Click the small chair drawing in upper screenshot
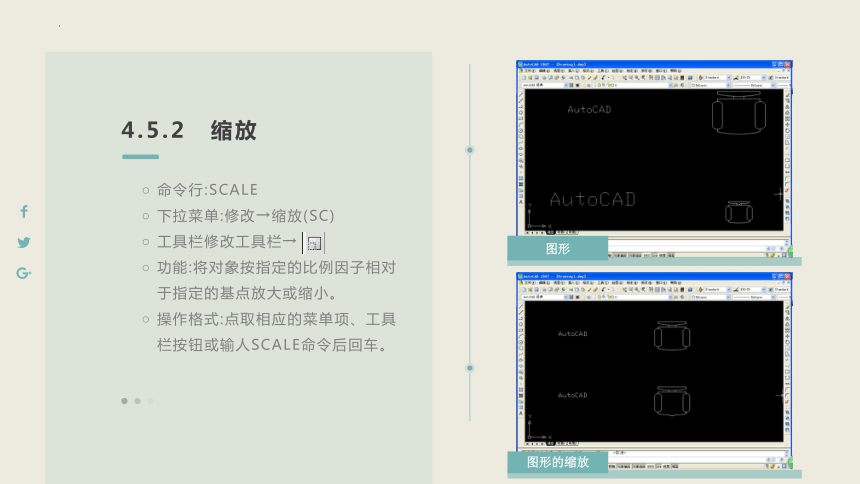Viewport: 860px width, 484px height. [x=739, y=212]
